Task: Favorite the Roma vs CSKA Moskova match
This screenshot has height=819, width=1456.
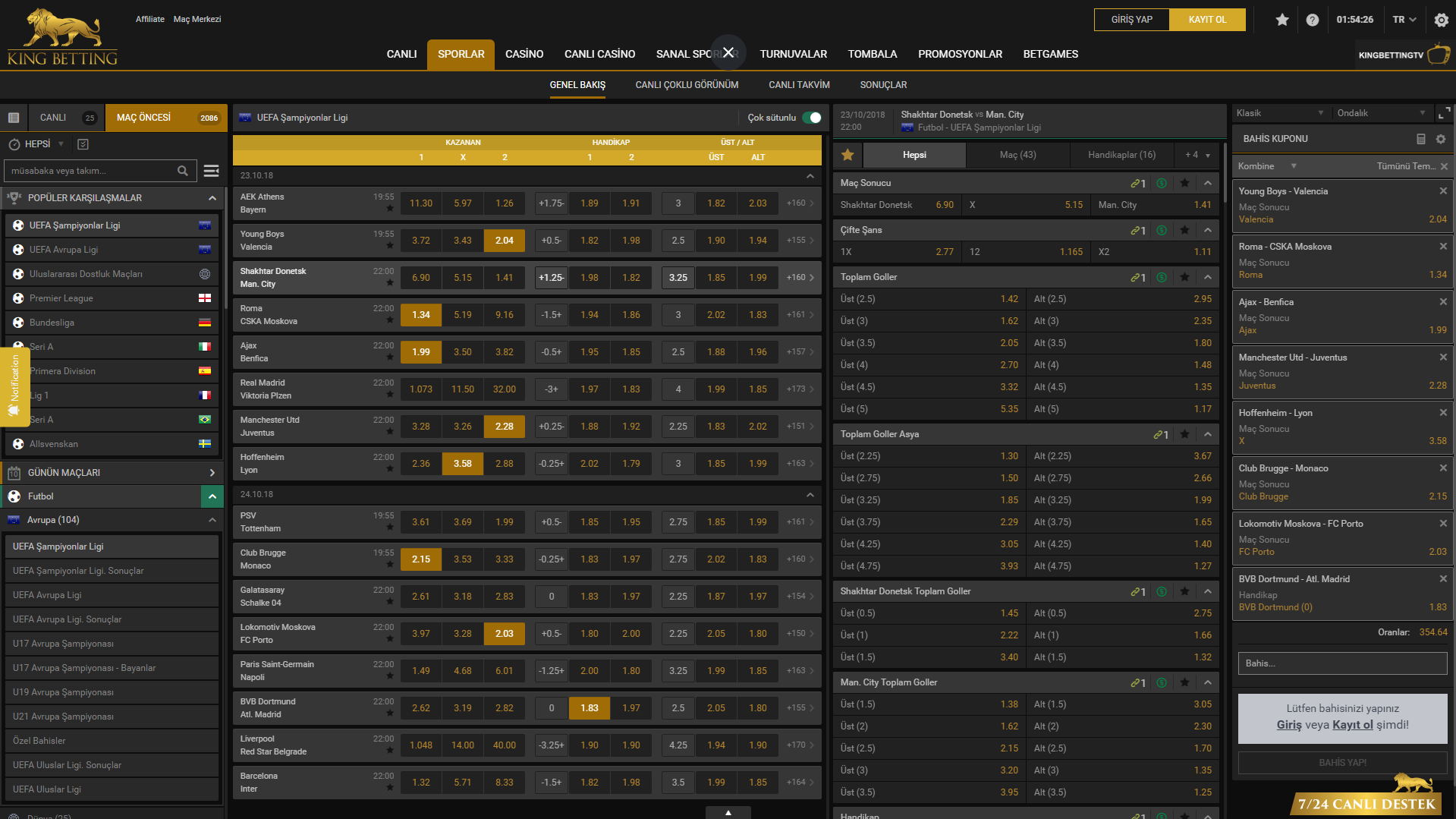Action: coord(390,320)
